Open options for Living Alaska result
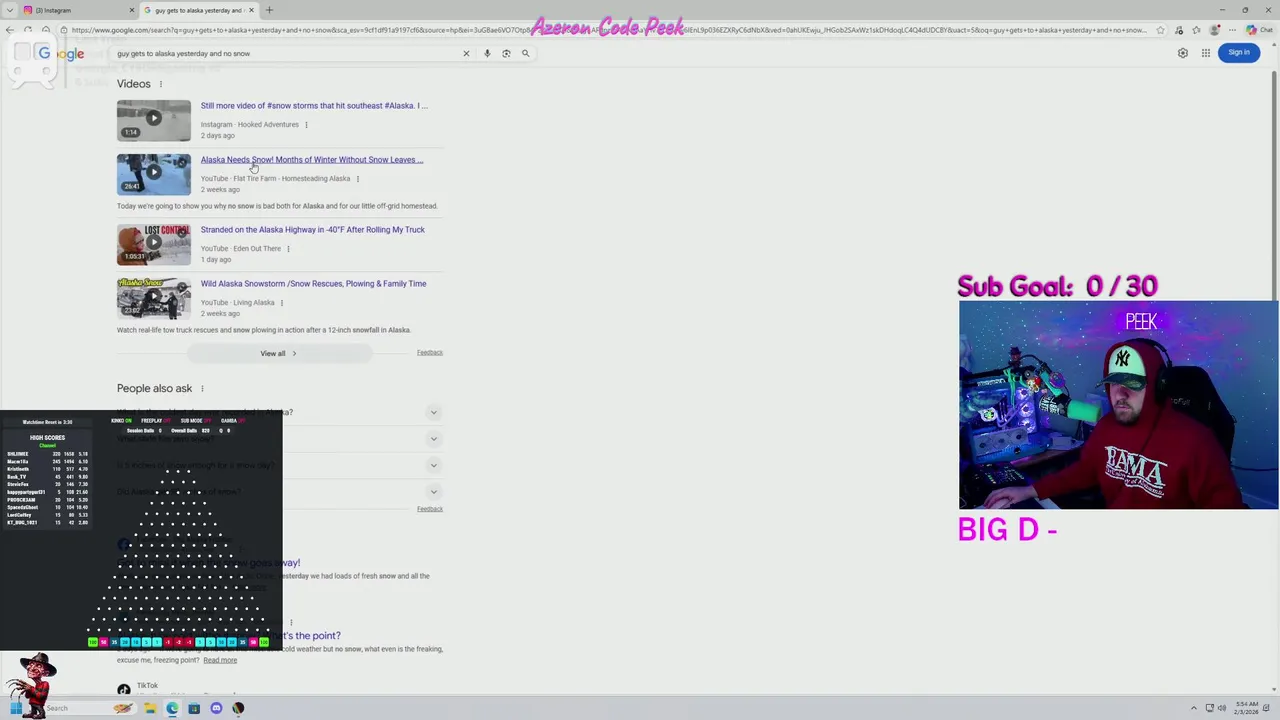Viewport: 1280px width, 720px height. [281, 302]
